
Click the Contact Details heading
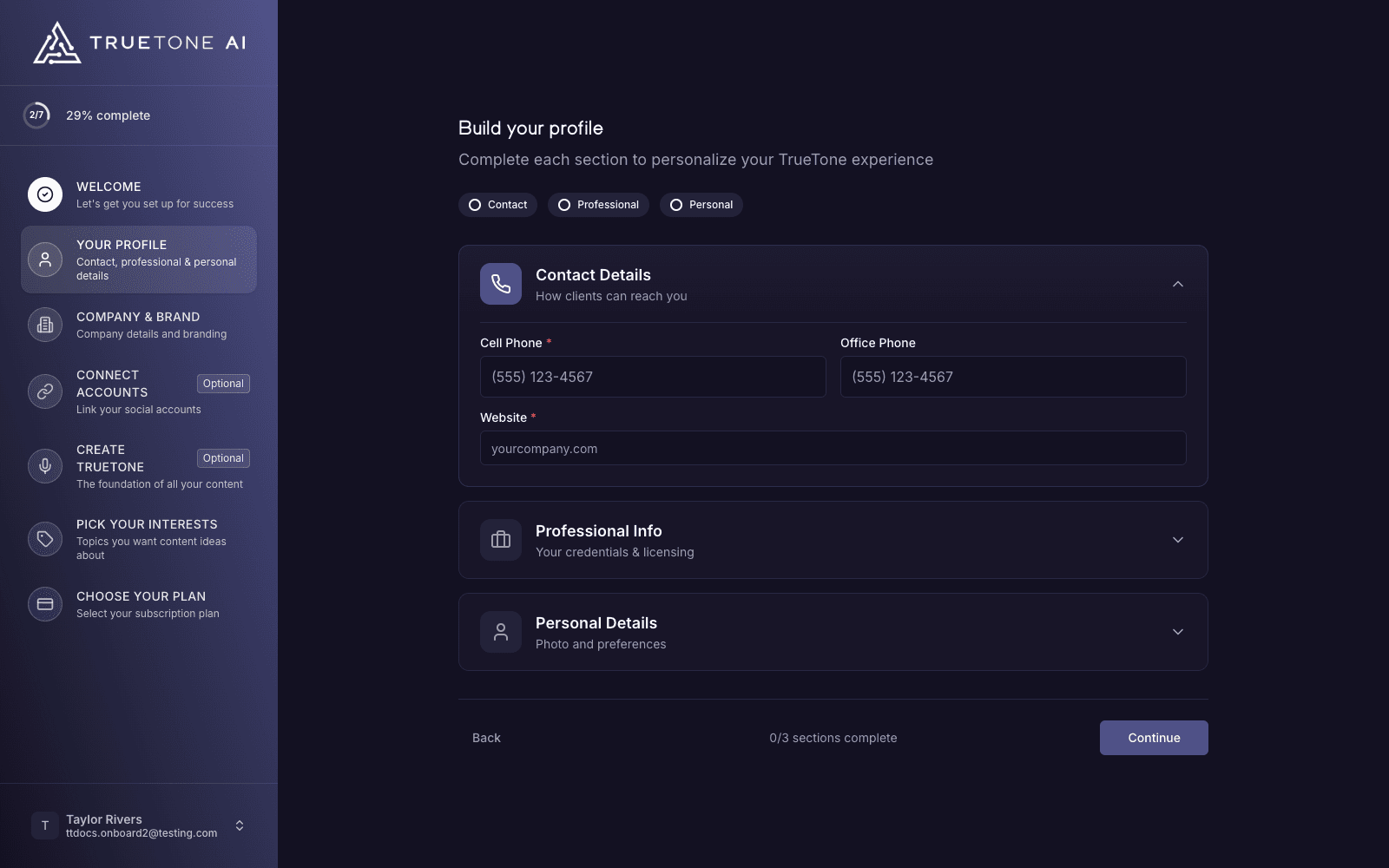click(x=593, y=275)
